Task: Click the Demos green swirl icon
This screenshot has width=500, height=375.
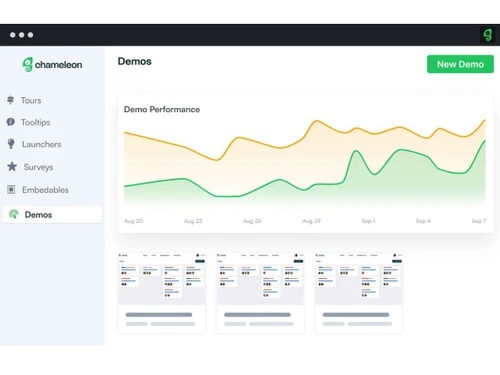Action: pyautogui.click(x=14, y=214)
